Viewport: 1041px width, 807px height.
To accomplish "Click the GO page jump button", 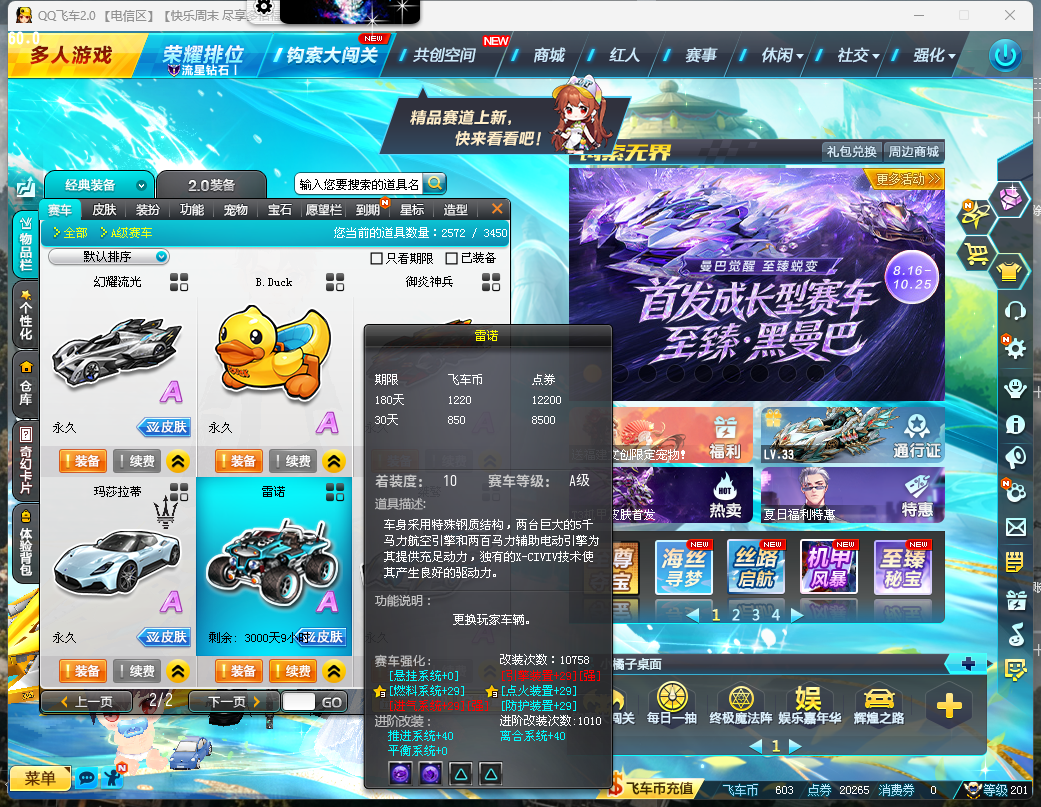I will [331, 702].
